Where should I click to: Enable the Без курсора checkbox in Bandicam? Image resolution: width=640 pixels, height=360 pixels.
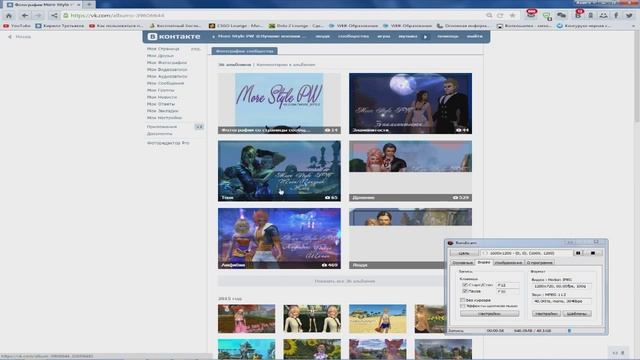click(462, 300)
